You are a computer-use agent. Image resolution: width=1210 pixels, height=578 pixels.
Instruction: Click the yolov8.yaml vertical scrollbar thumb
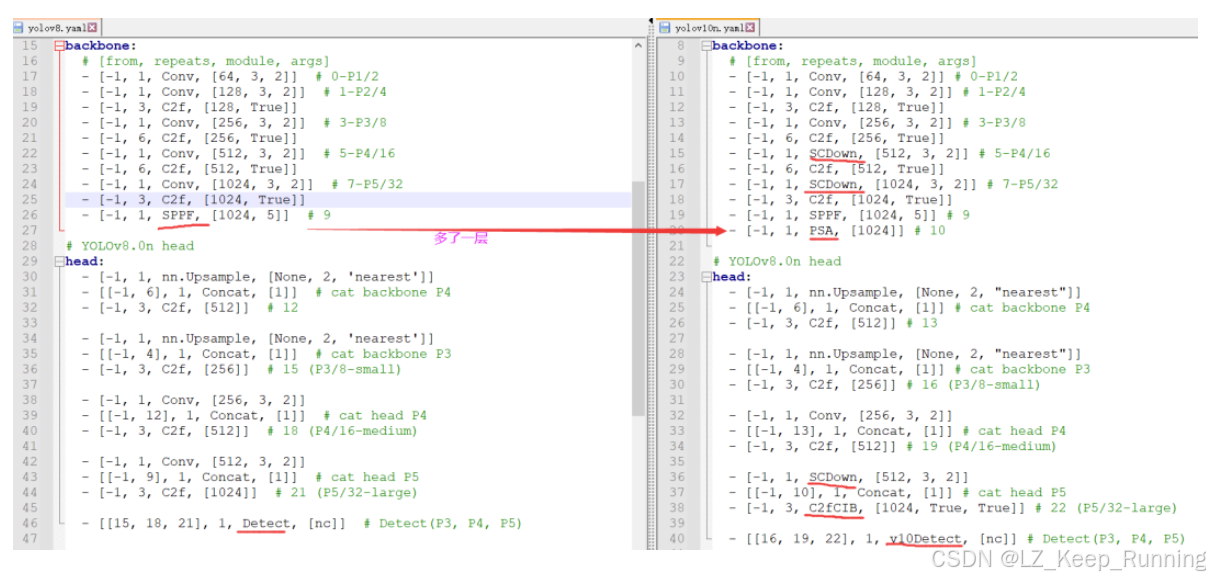point(639,298)
